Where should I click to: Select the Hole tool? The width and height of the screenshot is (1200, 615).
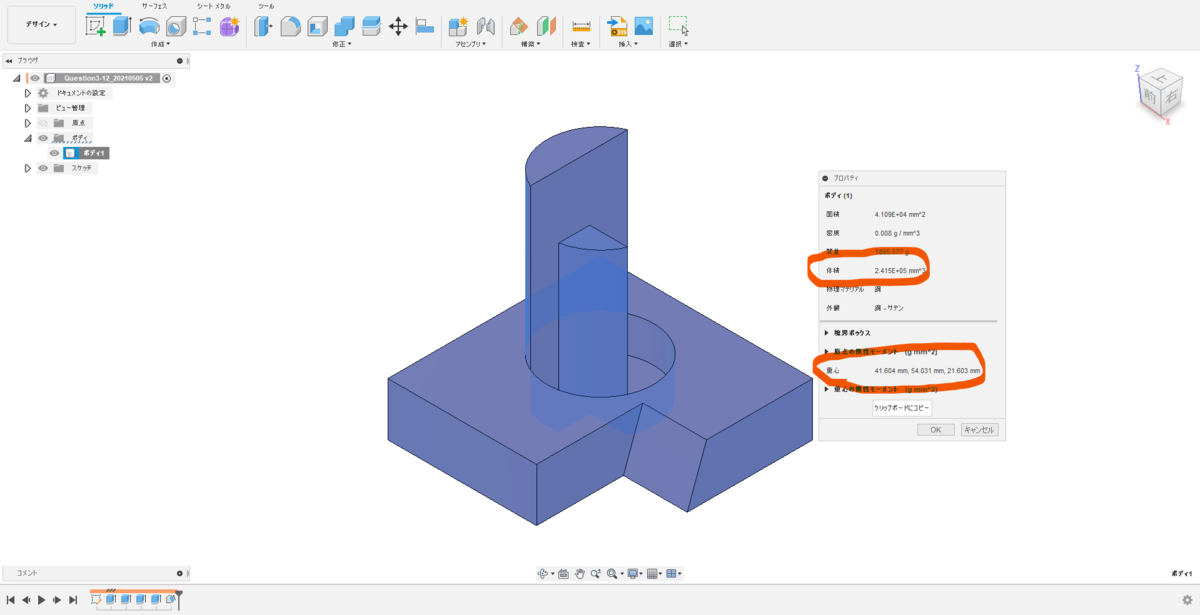[x=175, y=27]
